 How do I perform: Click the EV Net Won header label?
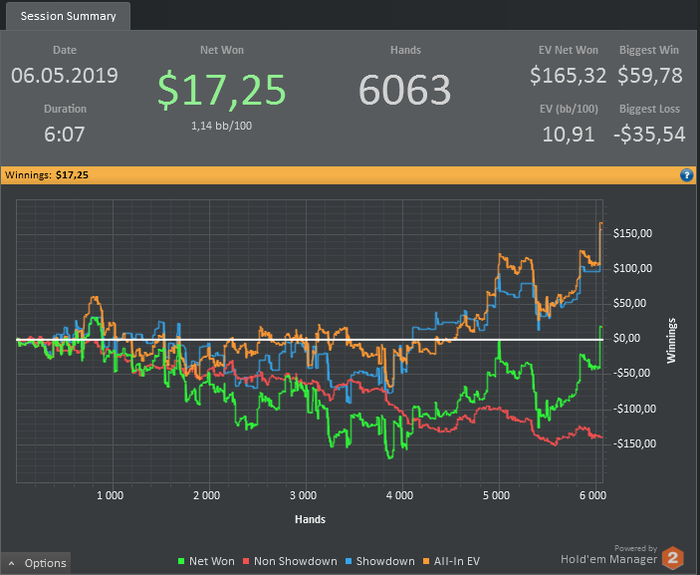point(568,50)
